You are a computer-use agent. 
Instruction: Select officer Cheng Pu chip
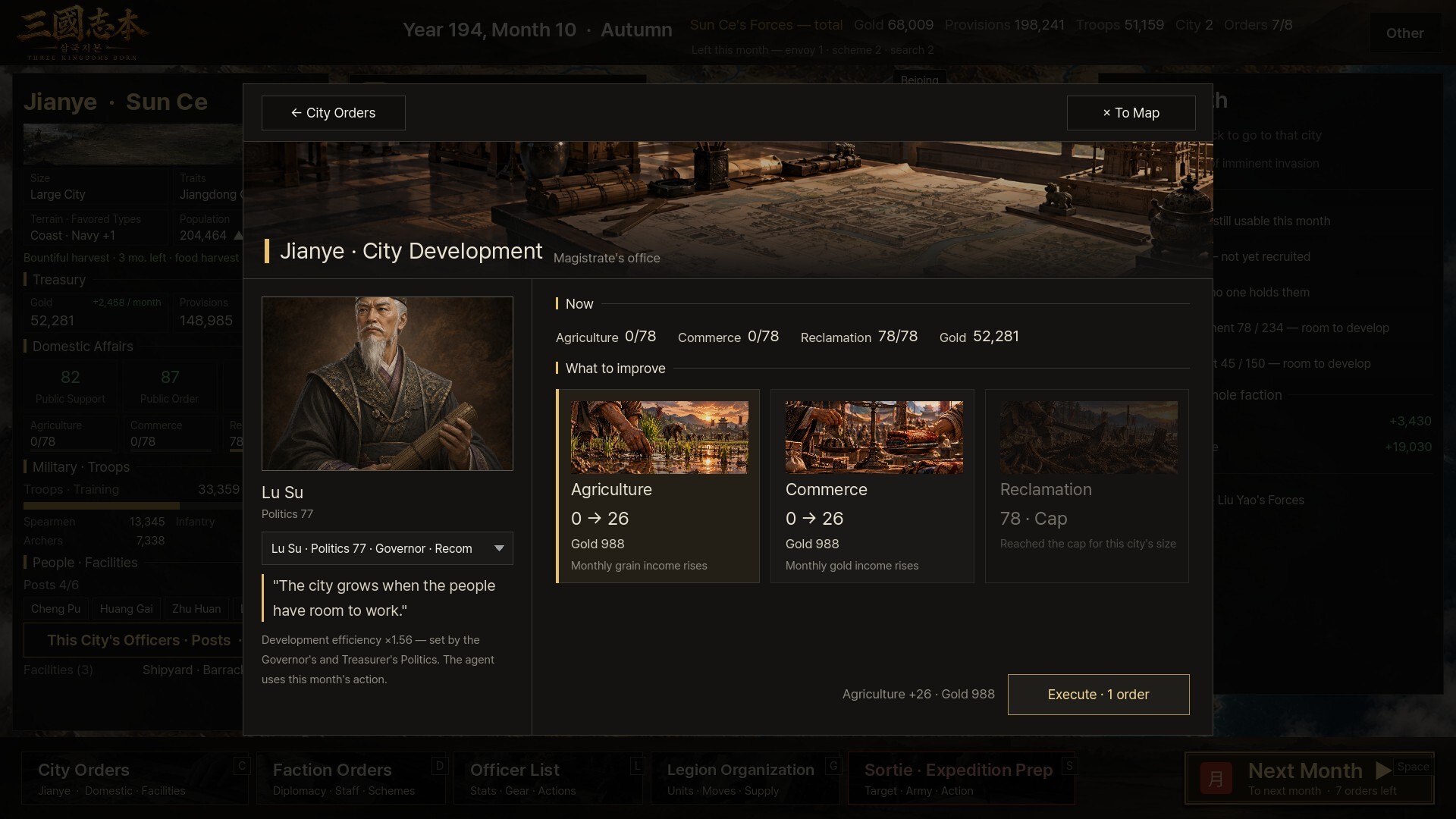(x=56, y=609)
